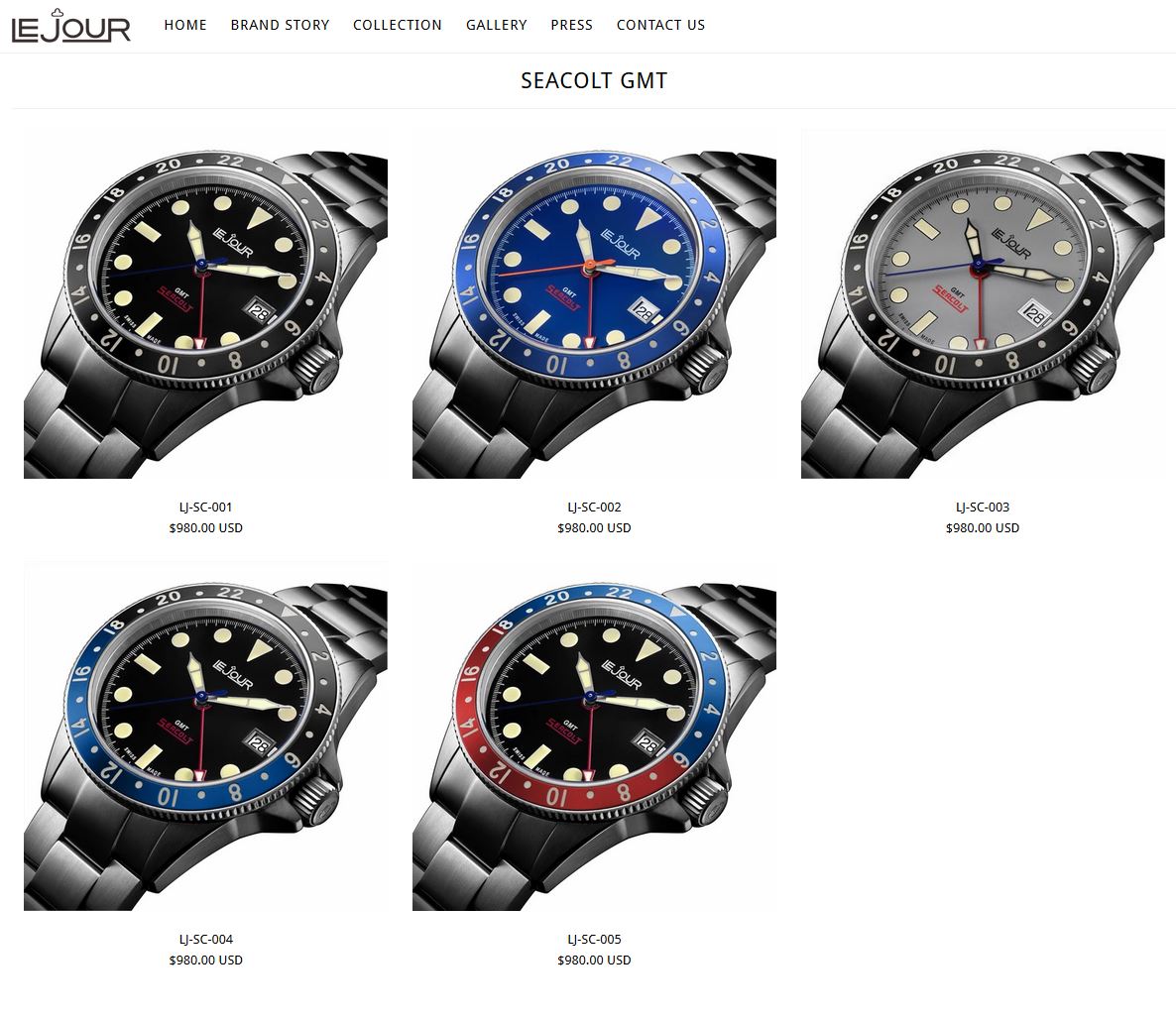Click the $980.00 USD price under LJ-SC-005
The height and width of the screenshot is (1019, 1176).
(594, 960)
